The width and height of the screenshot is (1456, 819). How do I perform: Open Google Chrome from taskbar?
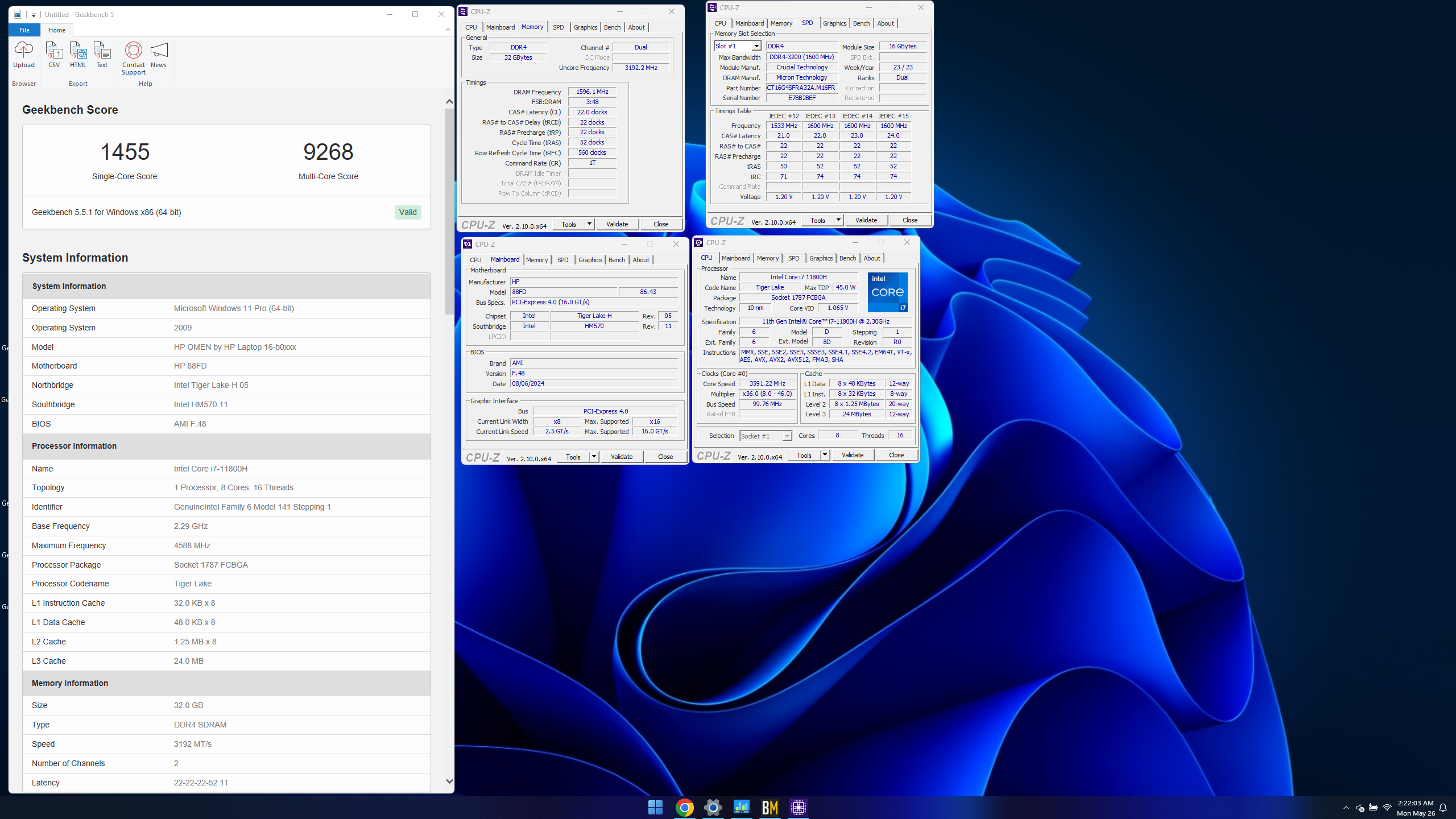point(684,807)
